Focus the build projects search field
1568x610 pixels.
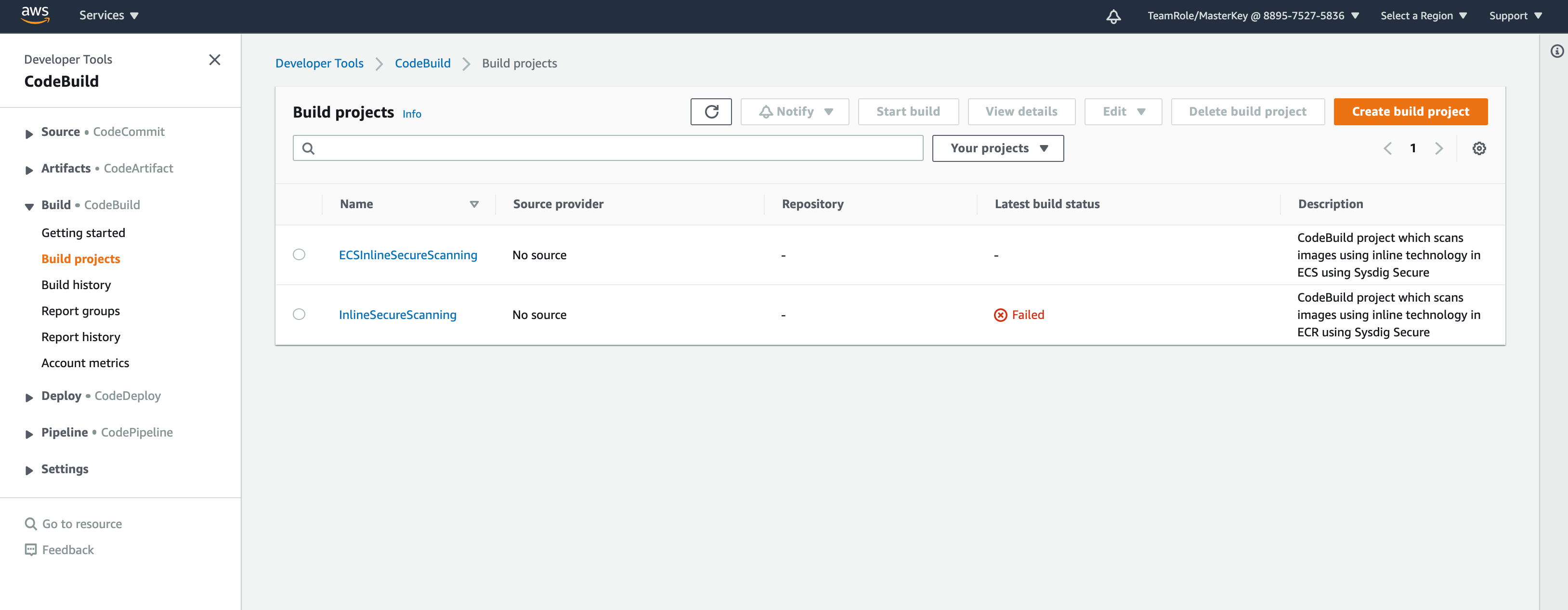point(607,148)
